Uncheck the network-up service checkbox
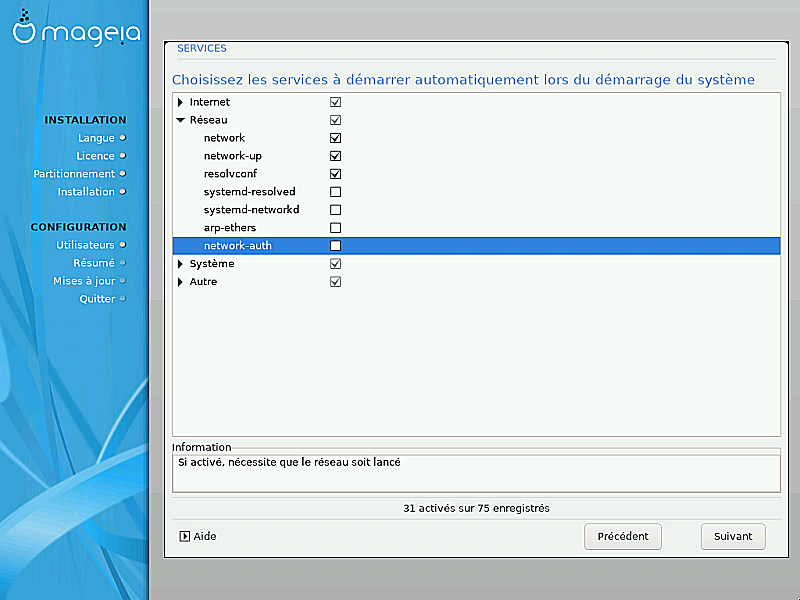This screenshot has height=600, width=800. [x=335, y=156]
